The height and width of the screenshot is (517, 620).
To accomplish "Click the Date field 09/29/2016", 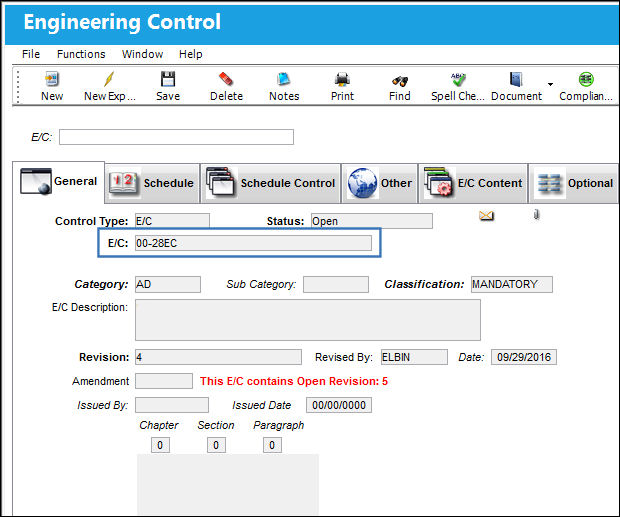I will [524, 357].
